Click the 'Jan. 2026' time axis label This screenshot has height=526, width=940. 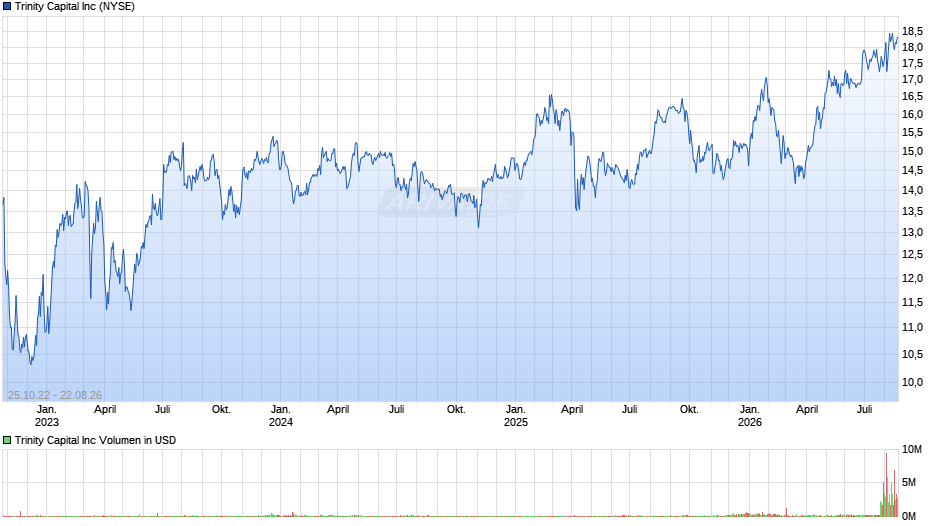tap(749, 416)
